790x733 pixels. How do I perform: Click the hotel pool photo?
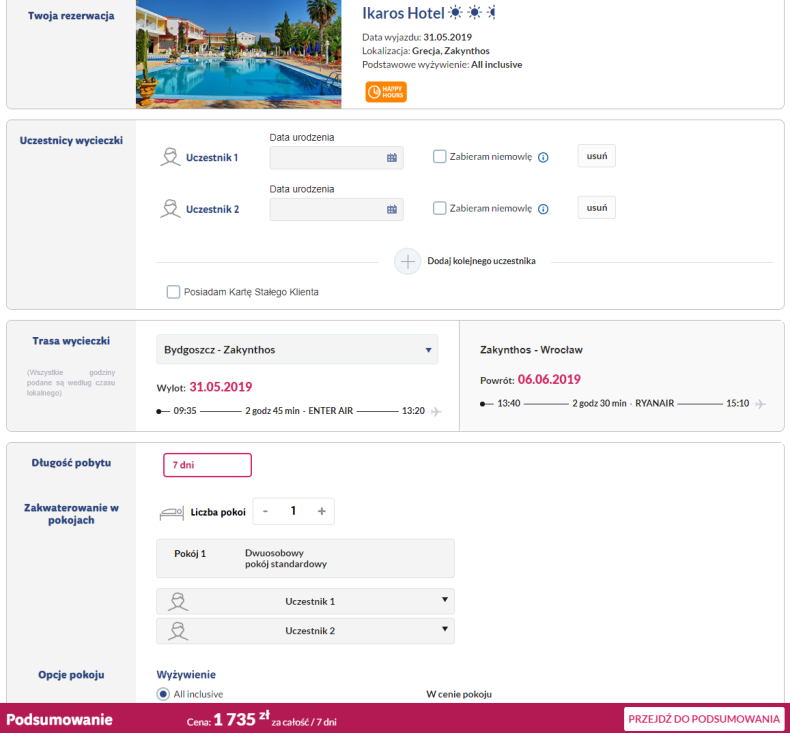238,54
